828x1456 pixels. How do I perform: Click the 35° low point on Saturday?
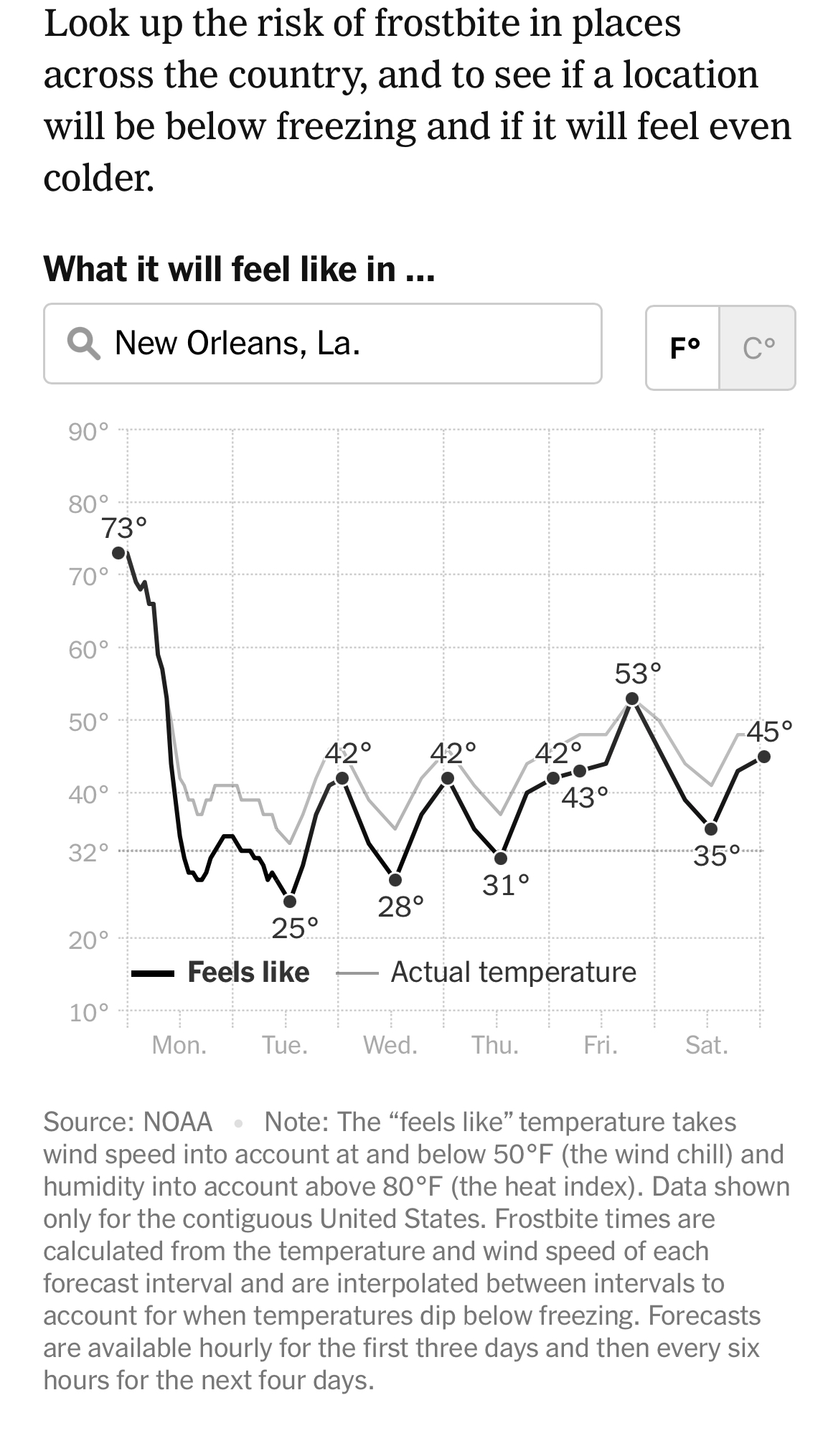click(x=711, y=828)
